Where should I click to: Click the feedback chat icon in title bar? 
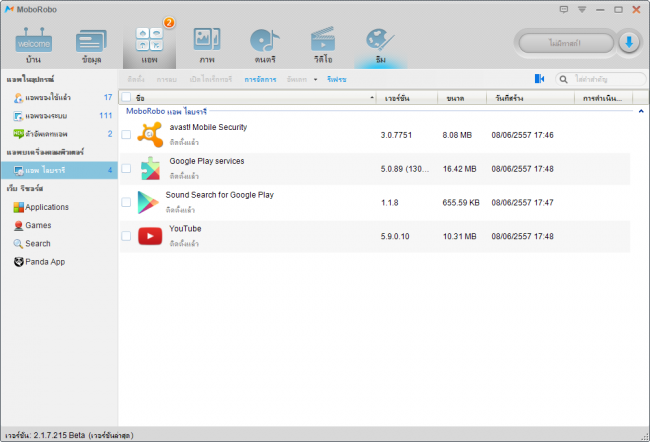click(x=564, y=9)
